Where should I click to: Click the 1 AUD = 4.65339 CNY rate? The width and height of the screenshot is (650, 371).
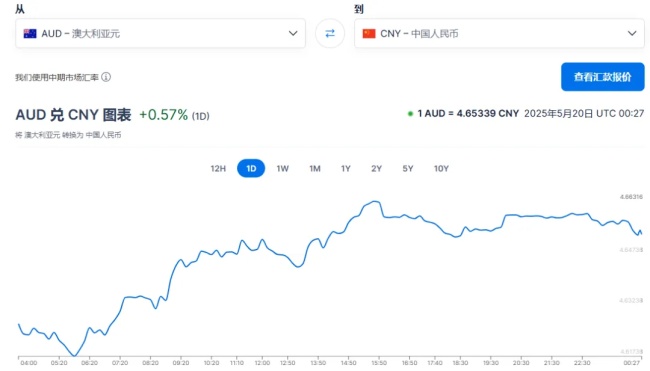click(468, 114)
